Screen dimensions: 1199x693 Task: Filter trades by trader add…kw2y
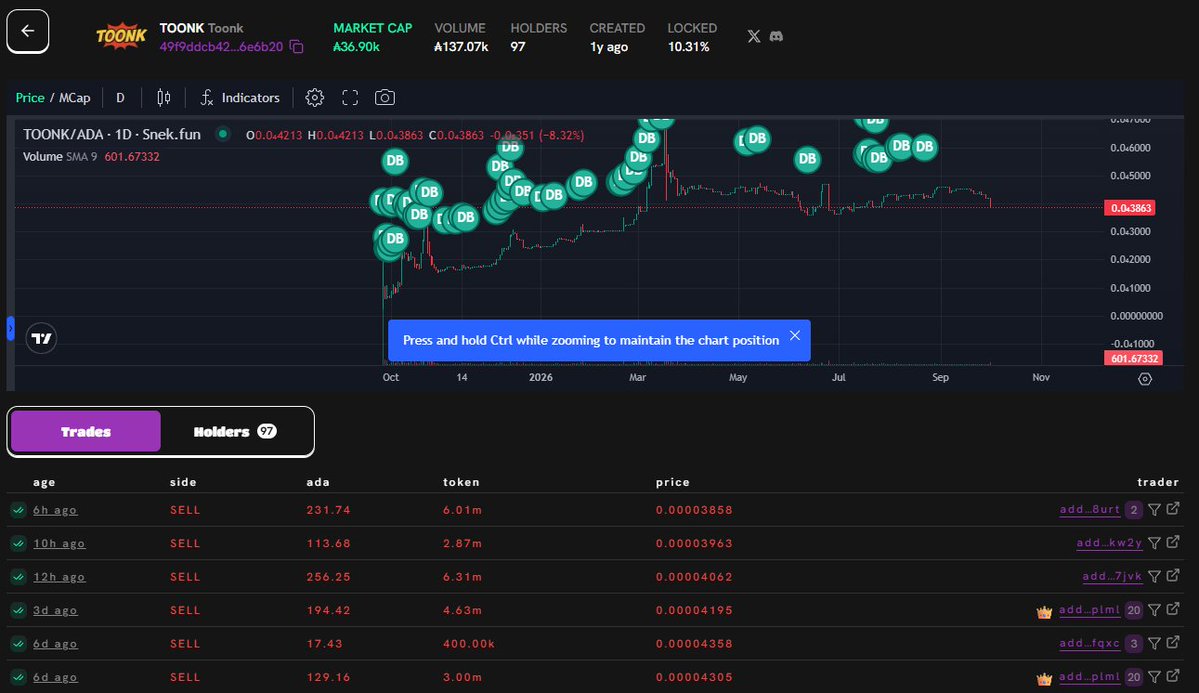1155,543
